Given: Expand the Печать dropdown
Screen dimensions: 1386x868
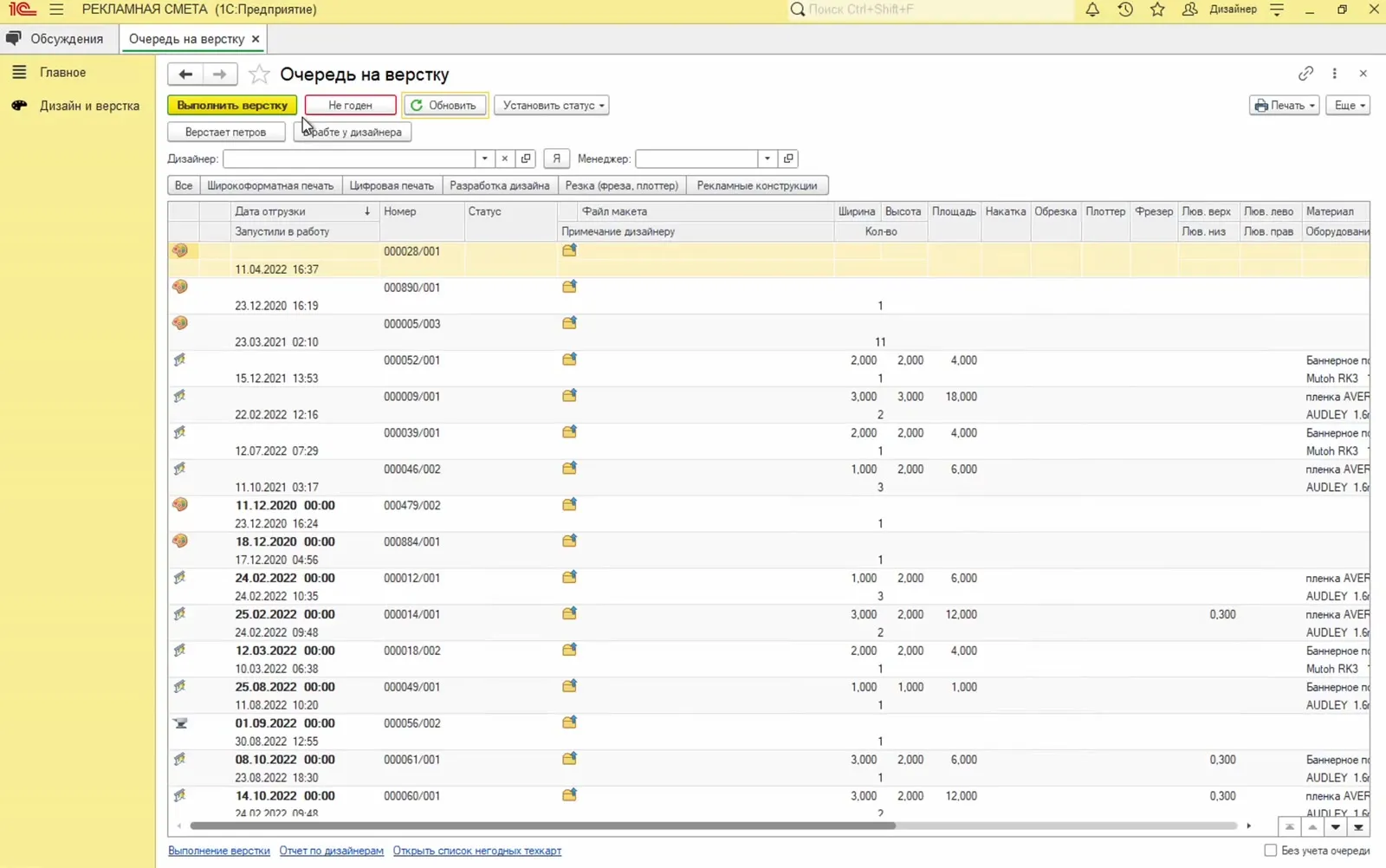Looking at the screenshot, I should pyautogui.click(x=1284, y=106).
